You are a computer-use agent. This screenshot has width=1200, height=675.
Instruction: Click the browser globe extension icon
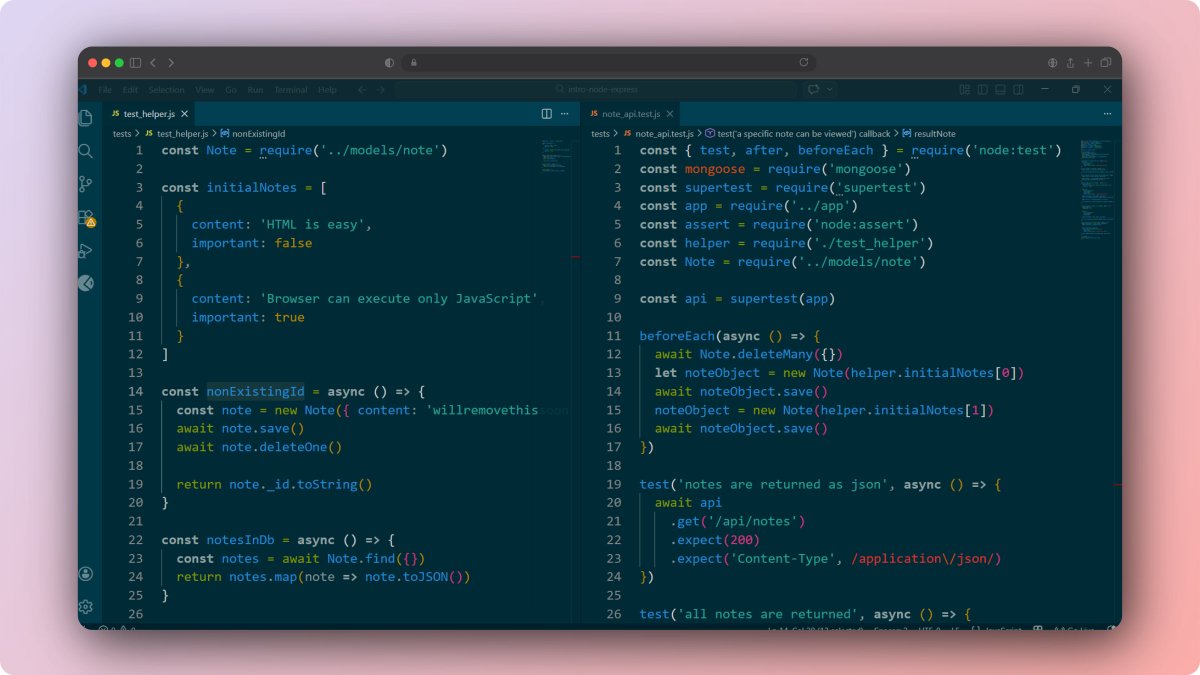[1053, 62]
